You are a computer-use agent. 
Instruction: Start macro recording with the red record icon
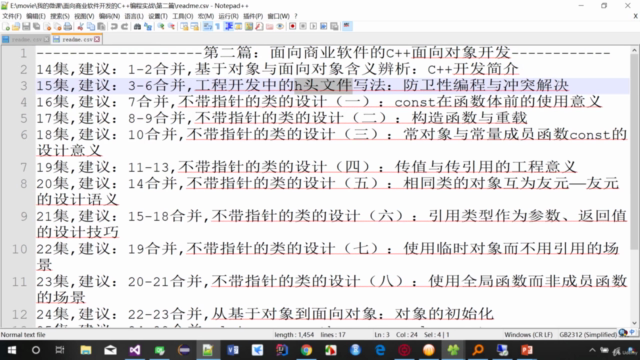coord(293,27)
